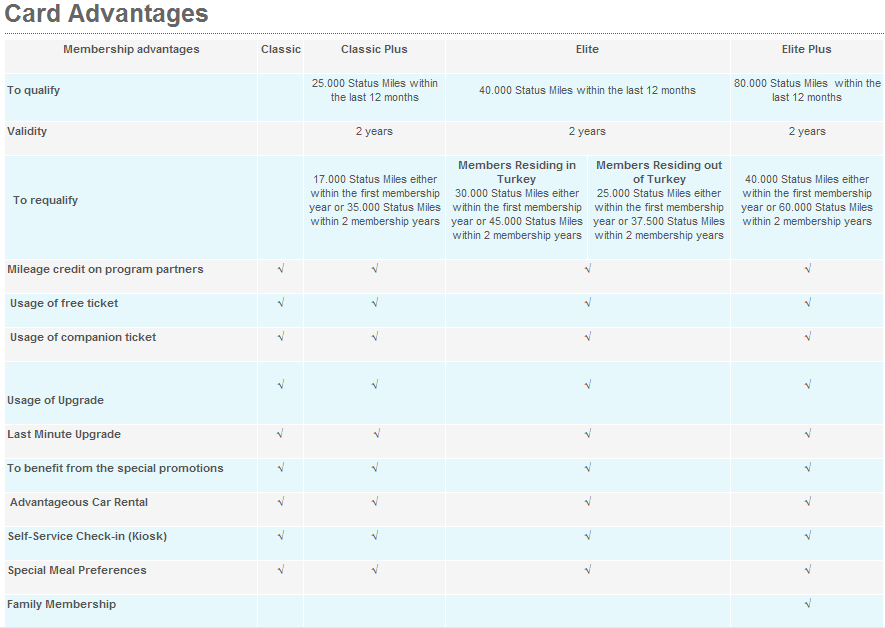Select the Classic Plus column header
Screen dimensions: 885x628
point(374,49)
